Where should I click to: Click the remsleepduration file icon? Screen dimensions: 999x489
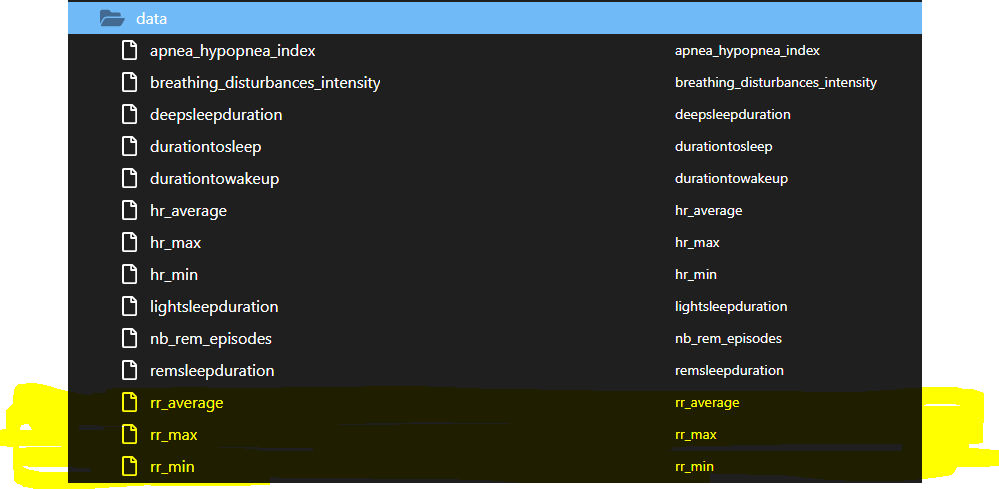pyautogui.click(x=129, y=371)
